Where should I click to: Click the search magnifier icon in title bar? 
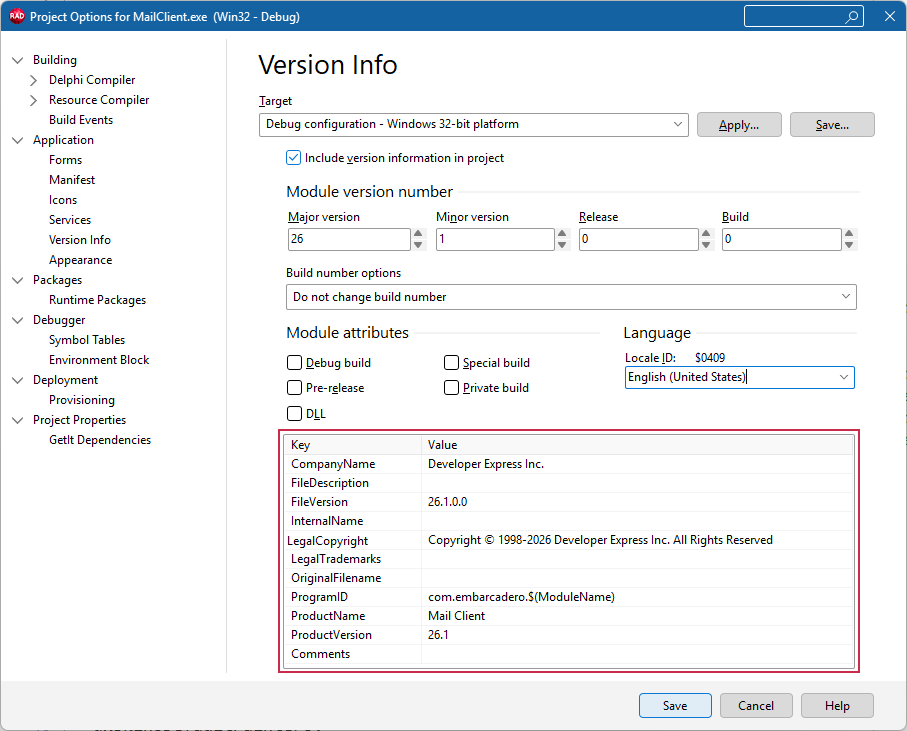click(x=851, y=17)
